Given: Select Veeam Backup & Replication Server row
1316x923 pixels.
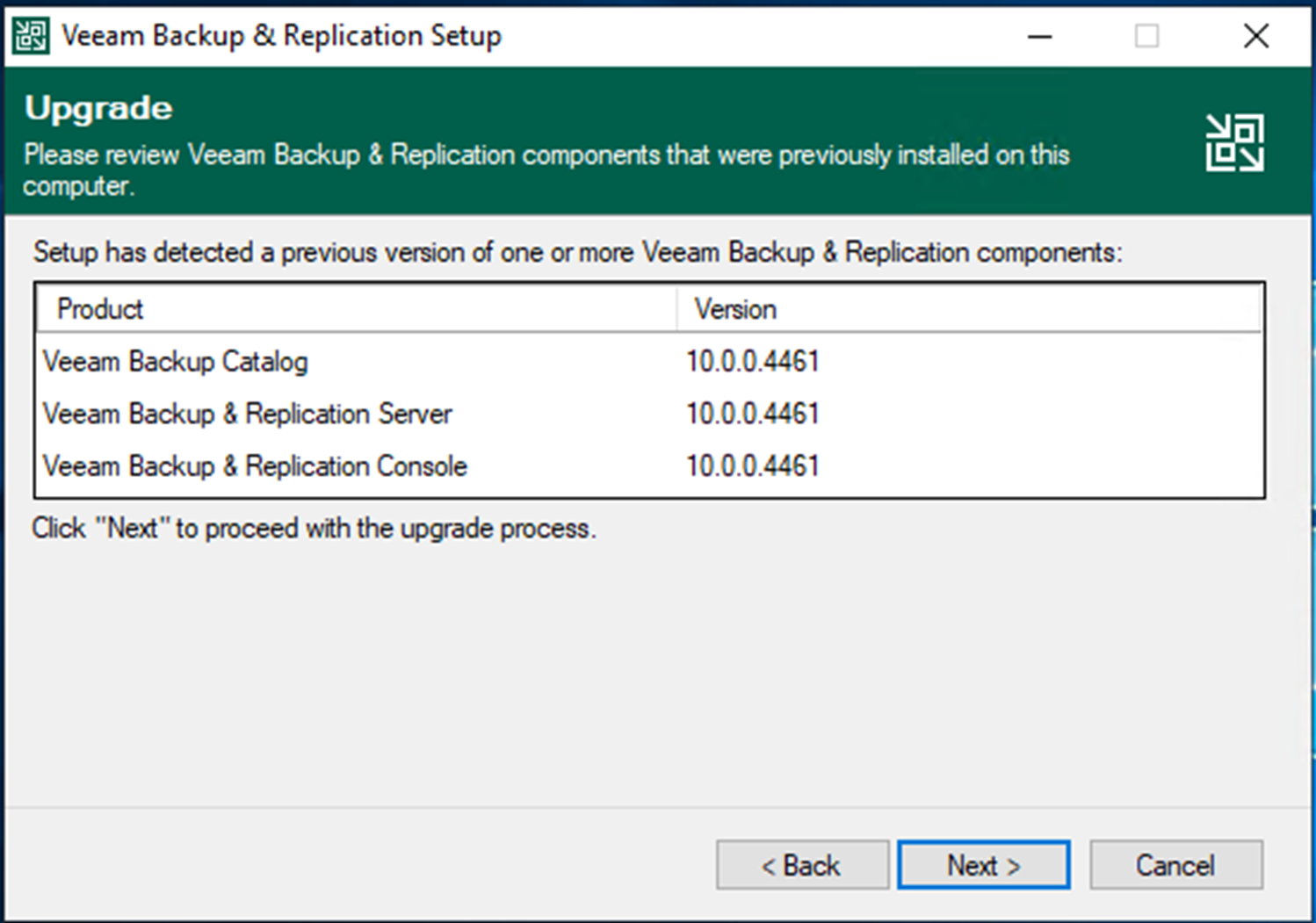Looking at the screenshot, I should tap(649, 414).
